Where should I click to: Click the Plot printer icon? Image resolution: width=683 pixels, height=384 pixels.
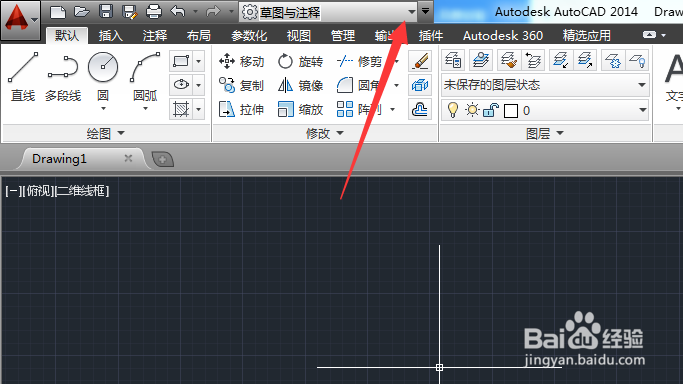[153, 12]
